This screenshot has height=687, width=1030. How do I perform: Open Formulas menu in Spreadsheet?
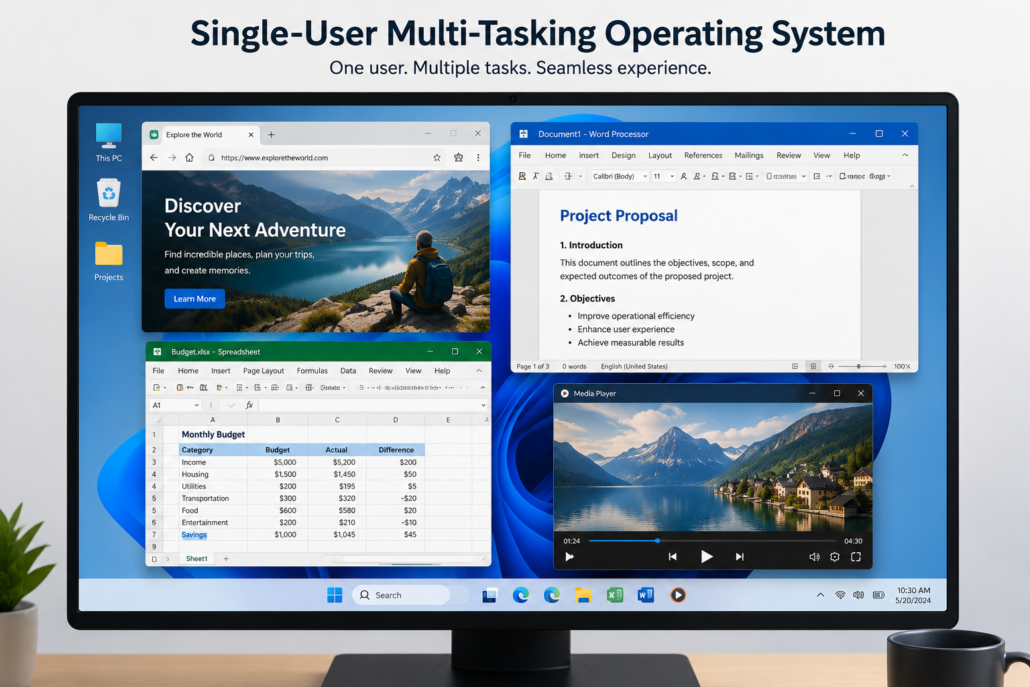pos(312,371)
